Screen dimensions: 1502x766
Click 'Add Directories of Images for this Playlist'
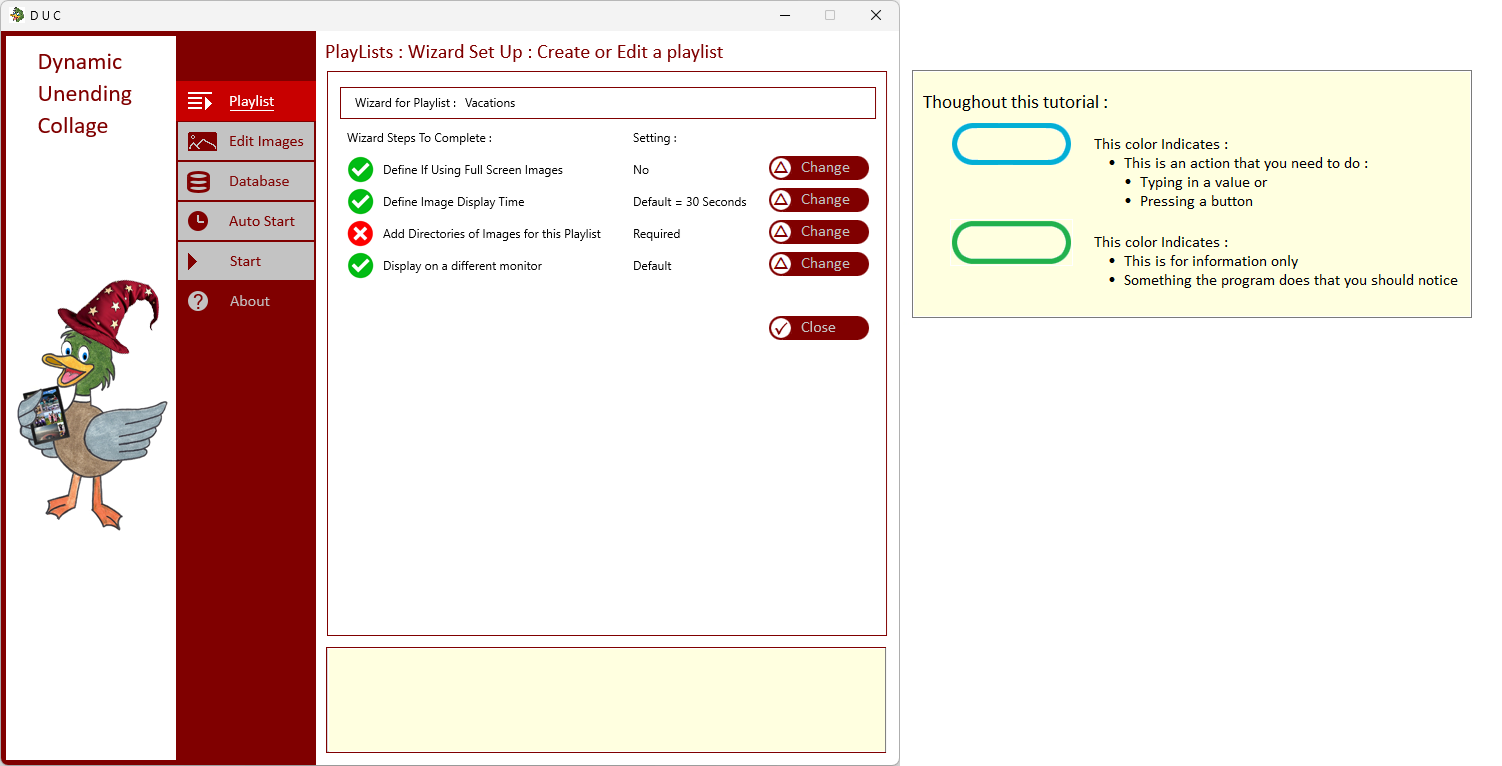(492, 234)
